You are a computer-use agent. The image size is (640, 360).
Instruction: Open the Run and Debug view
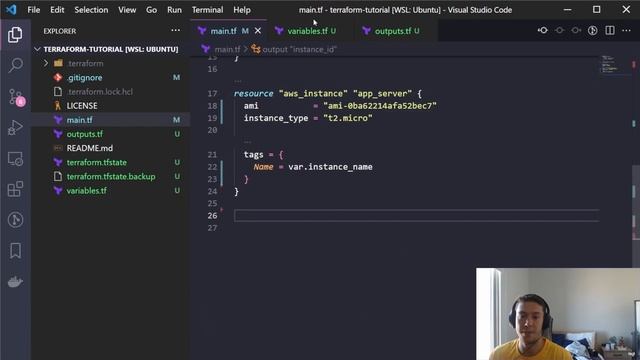point(16,128)
